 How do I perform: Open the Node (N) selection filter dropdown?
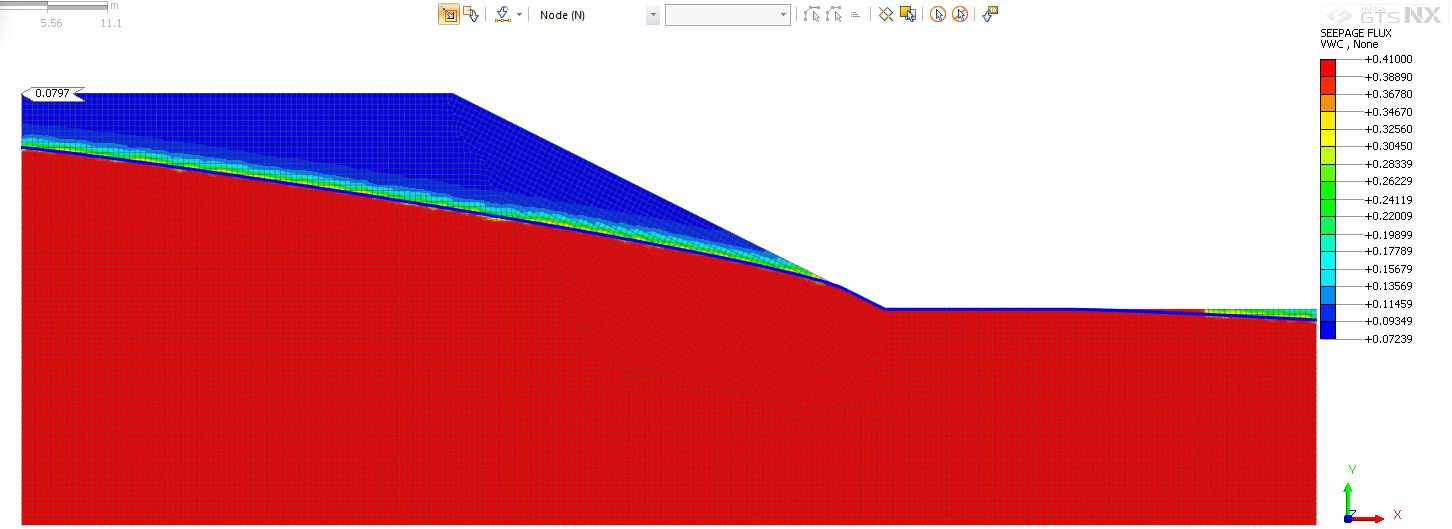(653, 15)
